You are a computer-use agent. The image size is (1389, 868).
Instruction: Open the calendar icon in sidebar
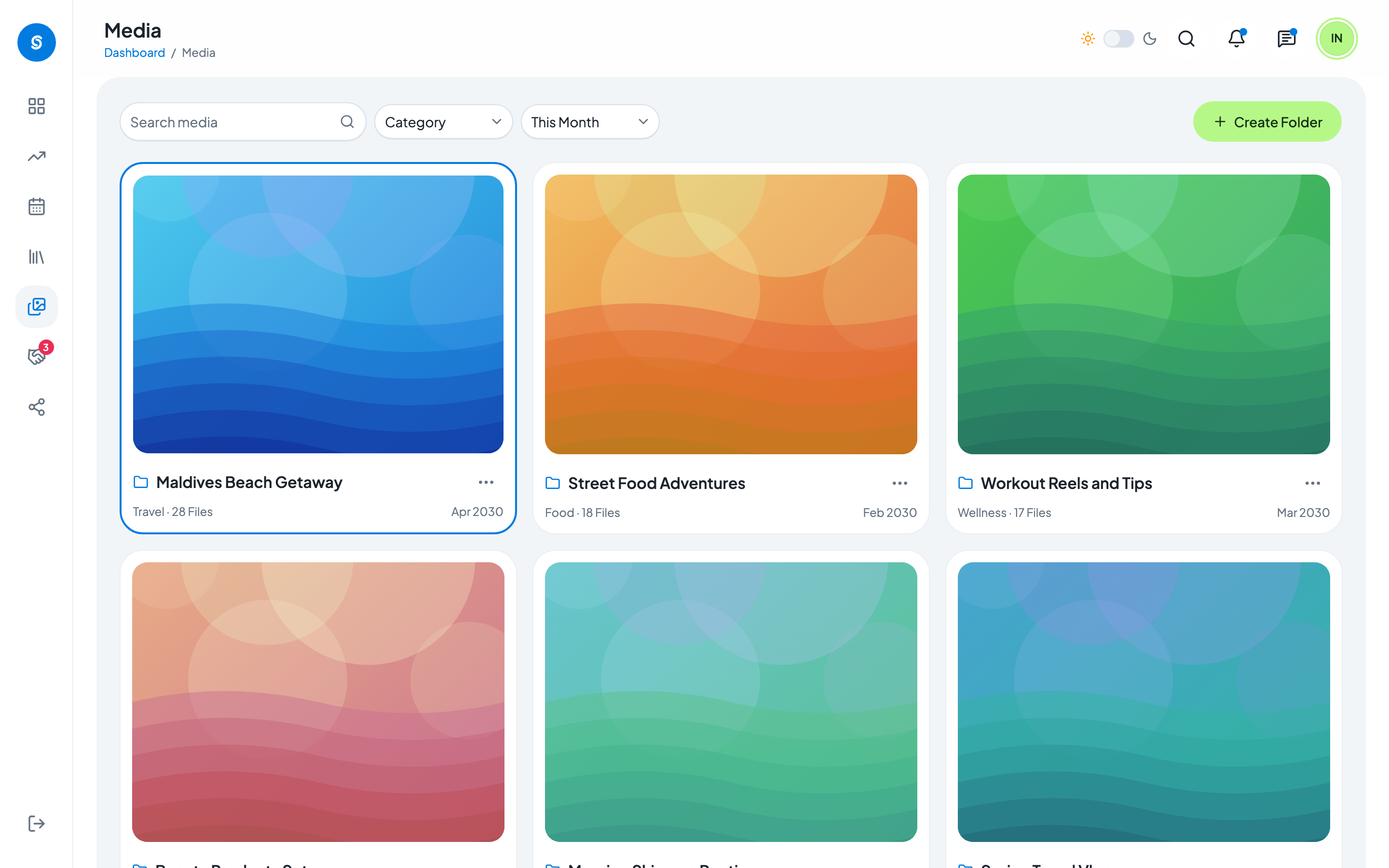point(36,206)
